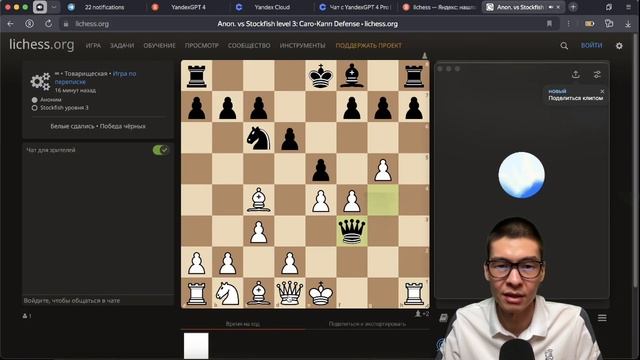Open assistant panel sliders settings icon
The image size is (640, 360).
(597, 74)
